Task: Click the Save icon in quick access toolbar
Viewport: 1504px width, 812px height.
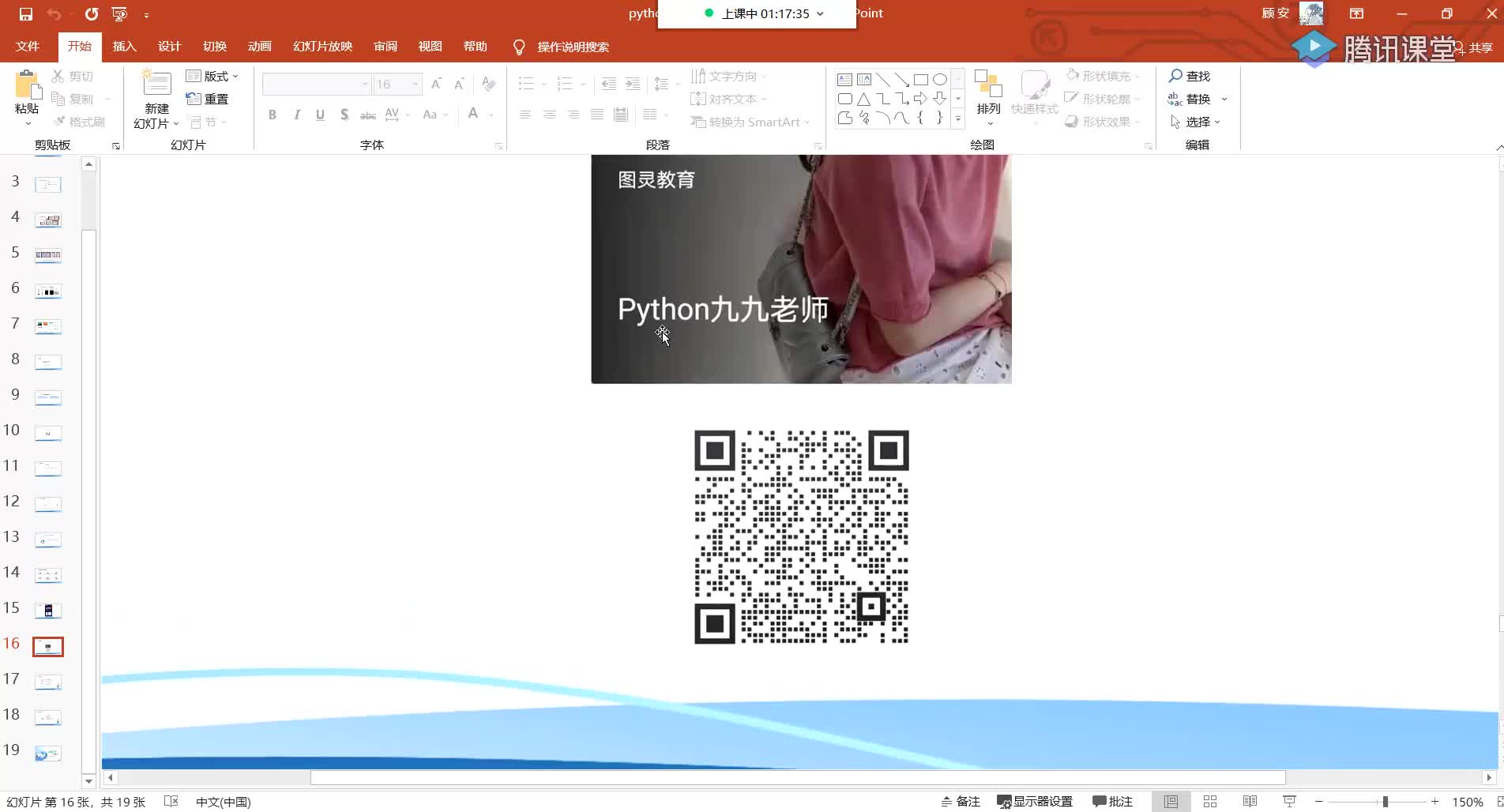Action: coord(26,14)
